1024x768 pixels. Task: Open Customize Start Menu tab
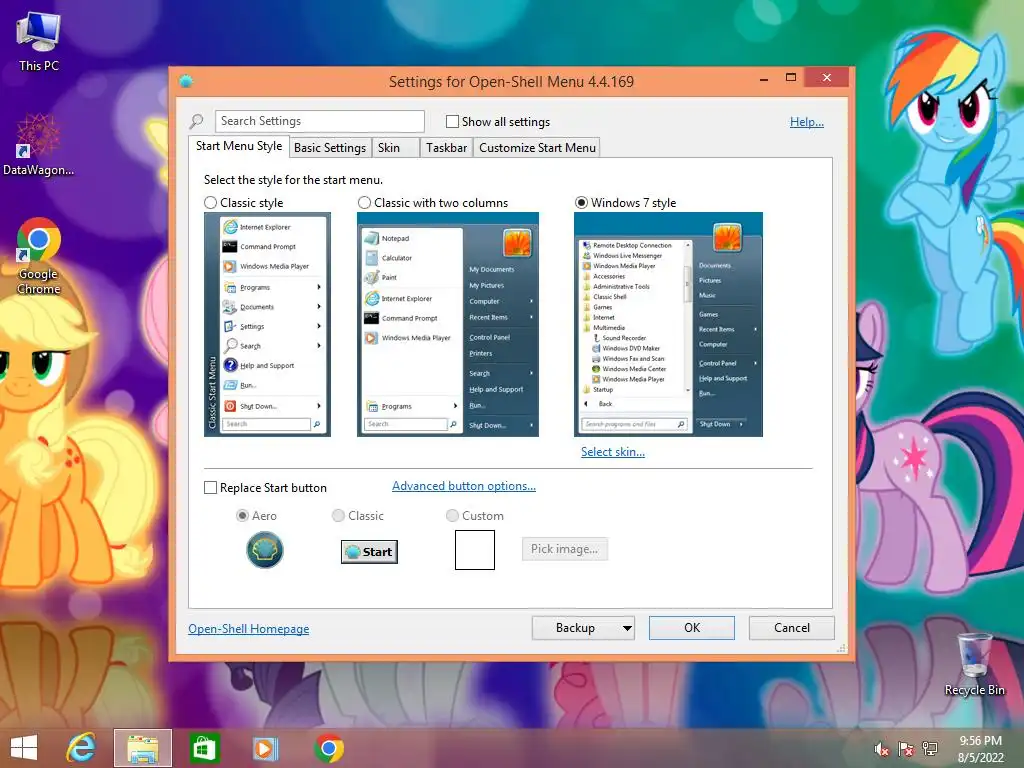(537, 148)
